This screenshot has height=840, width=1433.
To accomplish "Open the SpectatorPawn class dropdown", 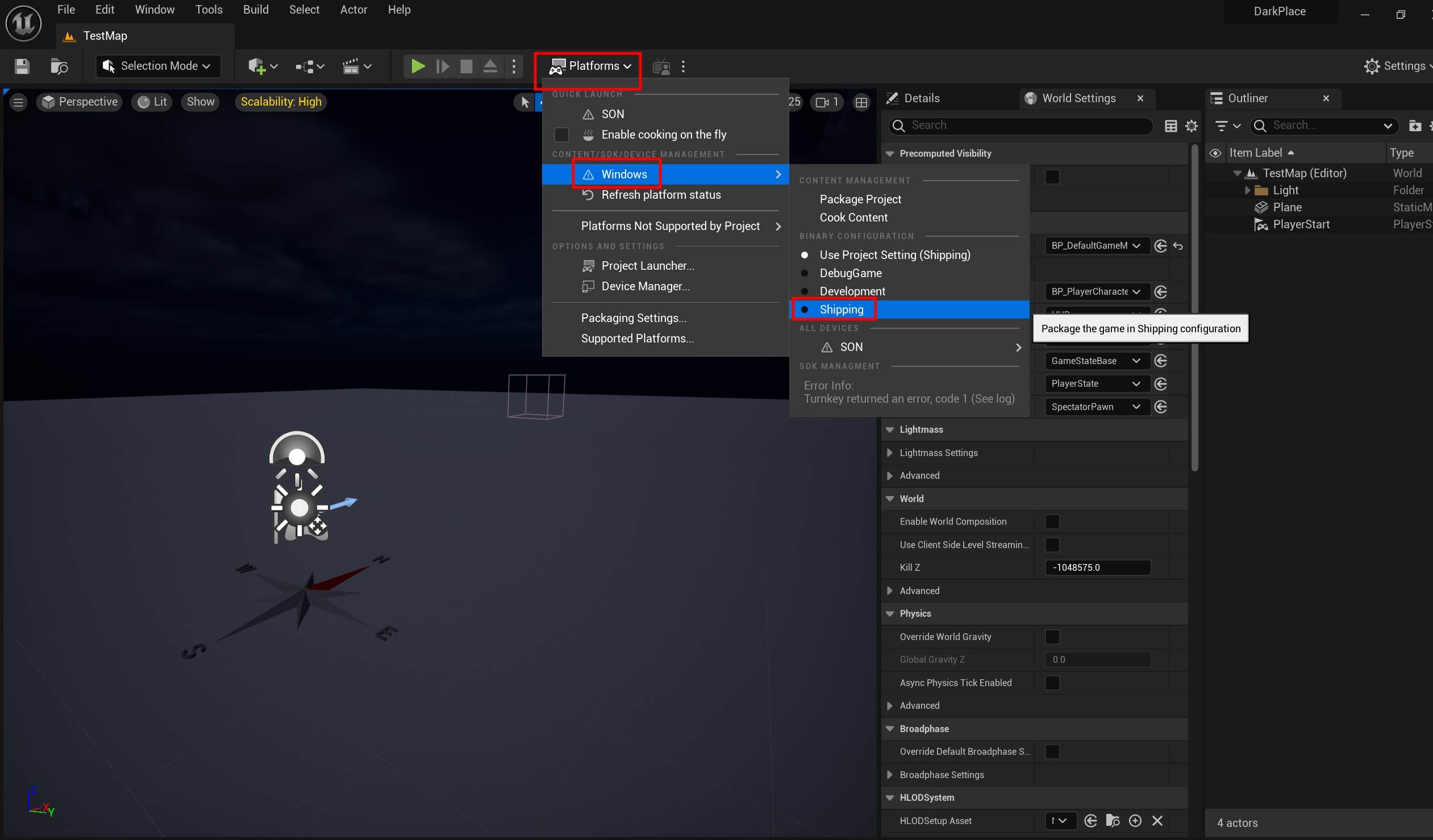I will tap(1098, 407).
